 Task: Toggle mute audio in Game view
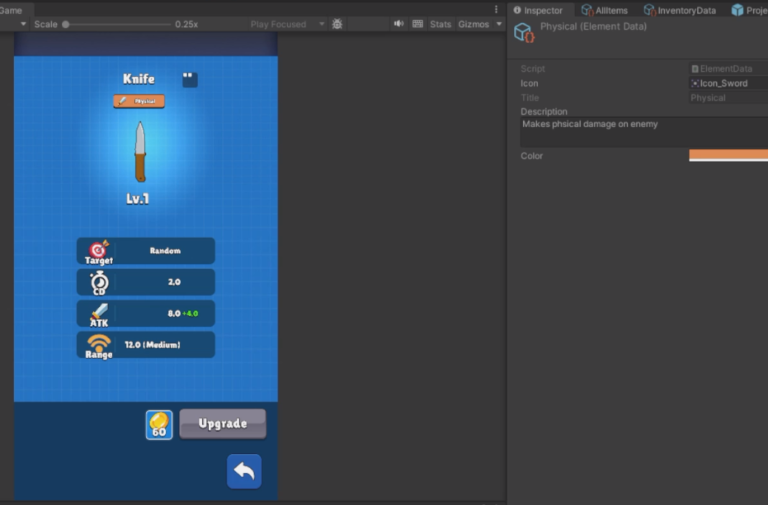click(x=399, y=24)
